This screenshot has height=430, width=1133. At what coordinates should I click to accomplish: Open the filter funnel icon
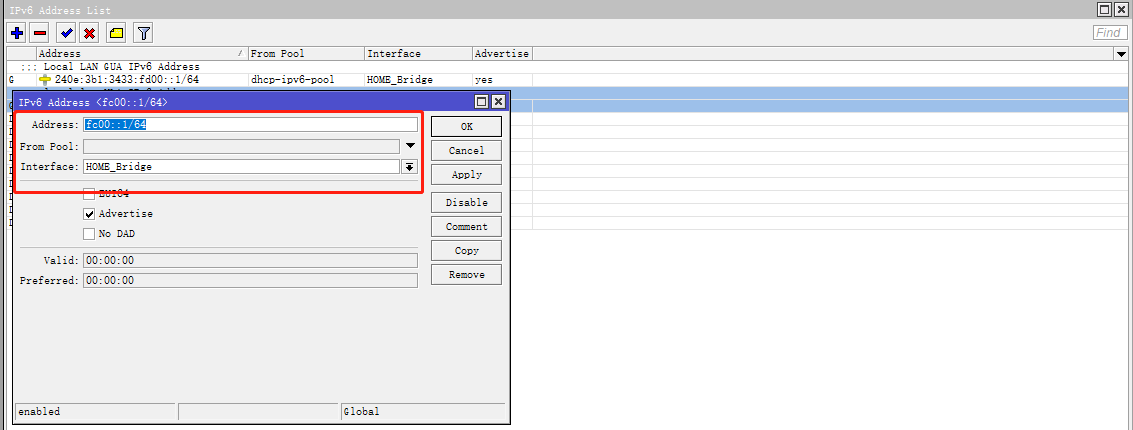tap(144, 33)
